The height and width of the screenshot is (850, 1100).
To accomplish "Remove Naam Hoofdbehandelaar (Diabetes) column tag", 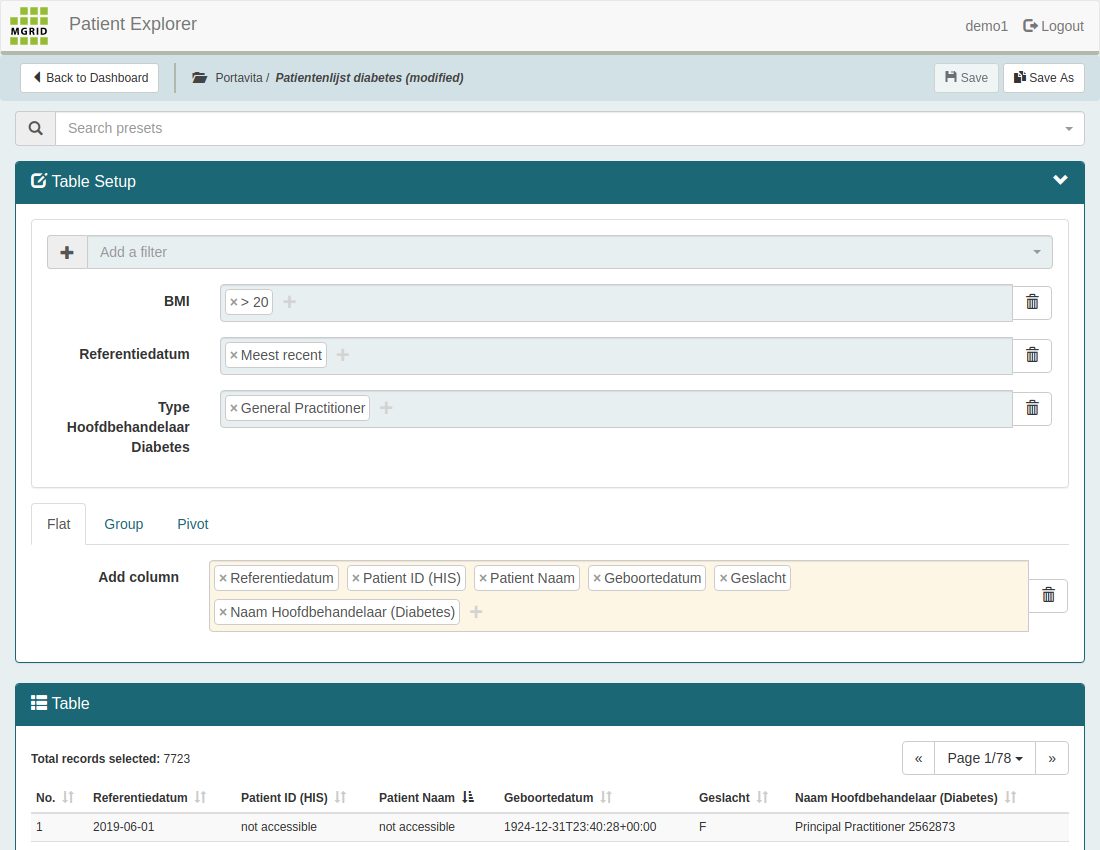I will click(223, 612).
